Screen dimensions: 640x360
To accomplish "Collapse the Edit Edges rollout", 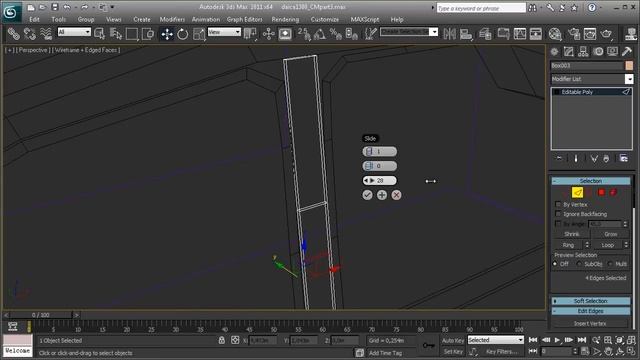I will [591, 311].
